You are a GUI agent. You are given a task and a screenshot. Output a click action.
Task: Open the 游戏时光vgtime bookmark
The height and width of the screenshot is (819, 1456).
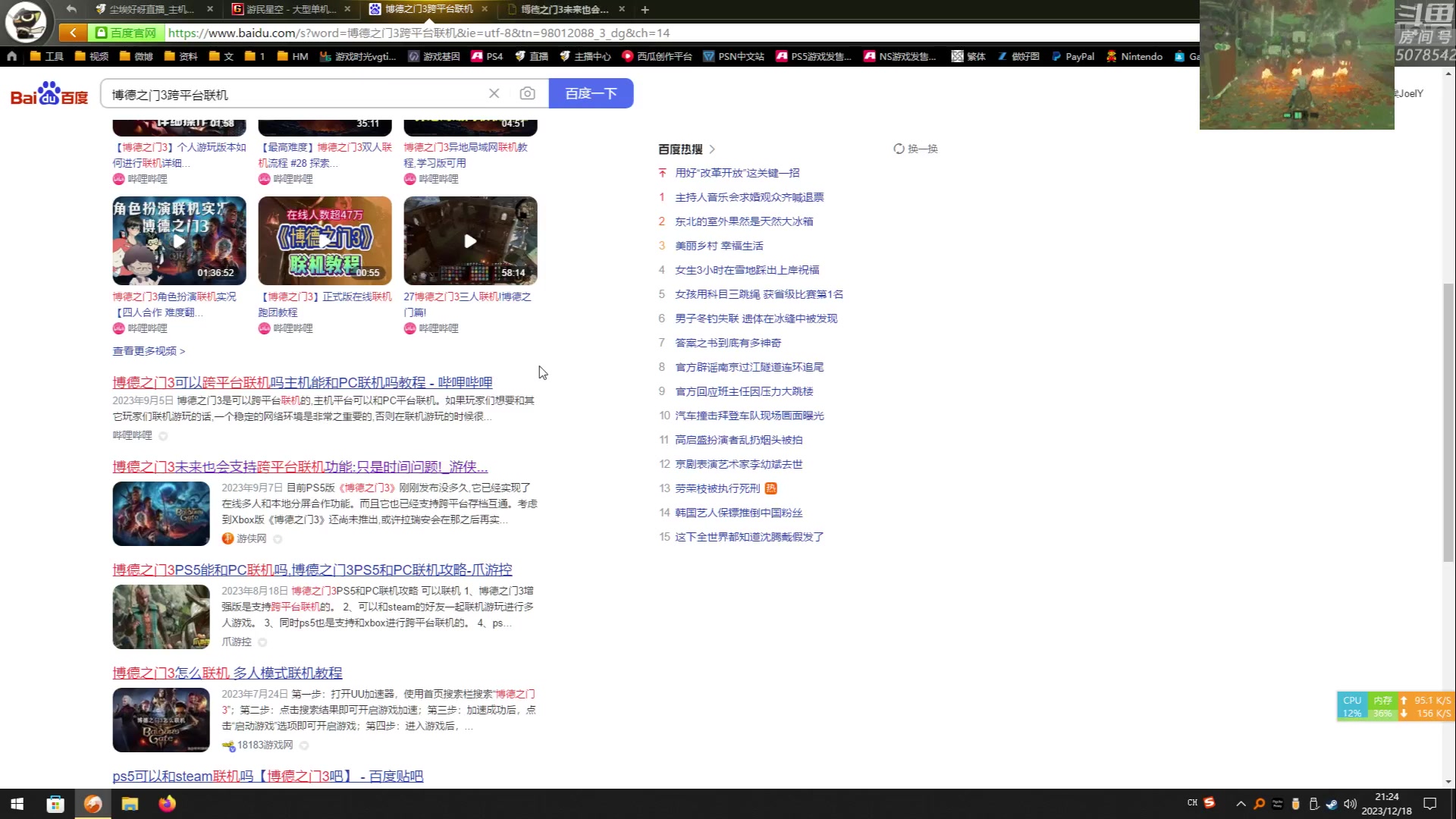coord(358,56)
